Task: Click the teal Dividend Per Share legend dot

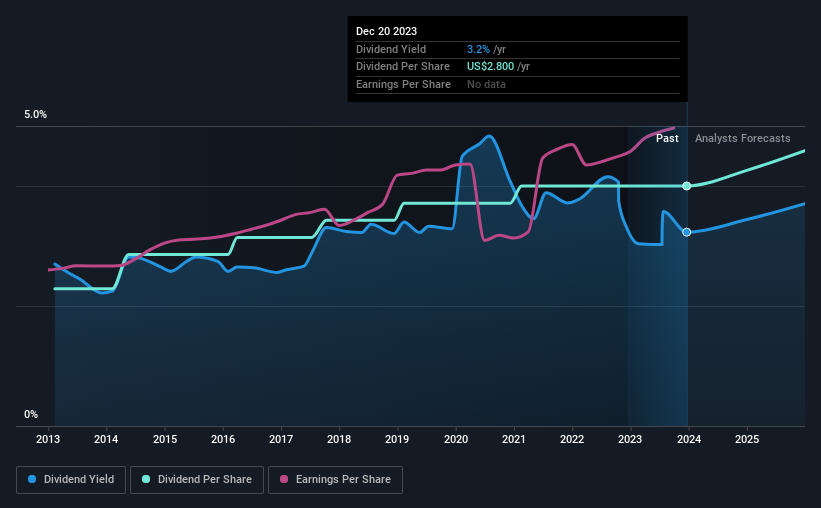Action: [x=146, y=479]
